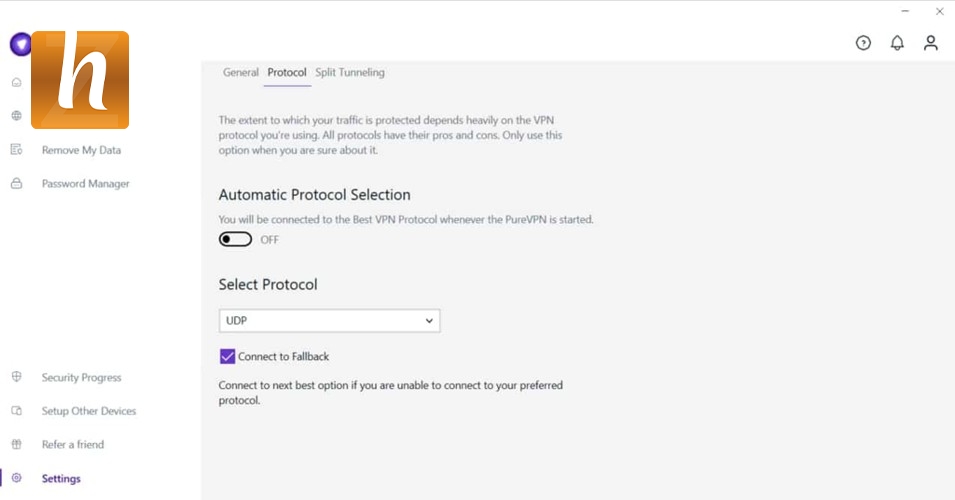Viewport: 955px width, 500px height.
Task: Minimize the PureVPN window
Action: tap(904, 12)
